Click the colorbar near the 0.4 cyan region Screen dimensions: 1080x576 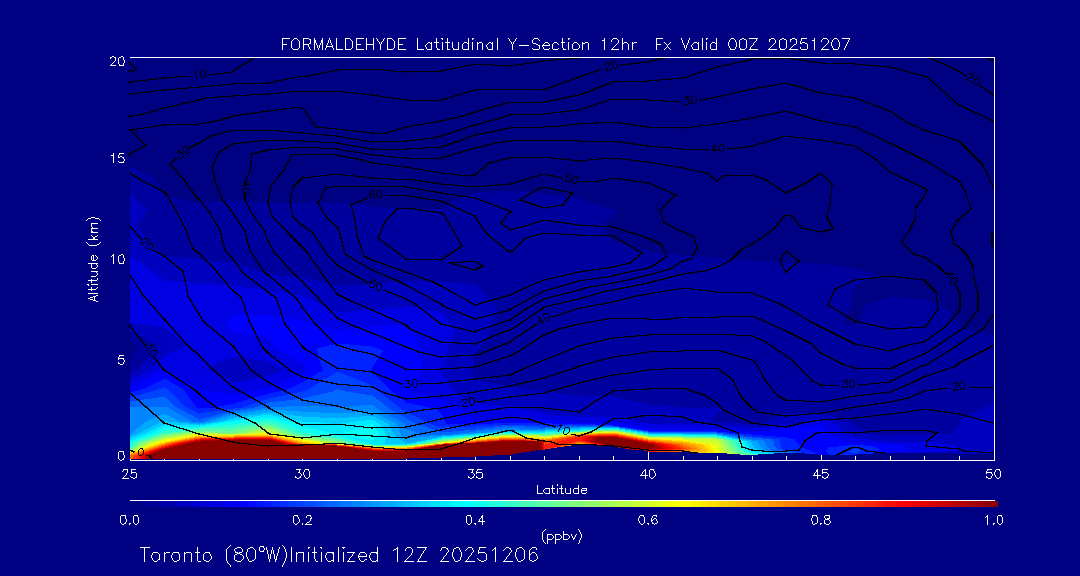click(x=476, y=502)
